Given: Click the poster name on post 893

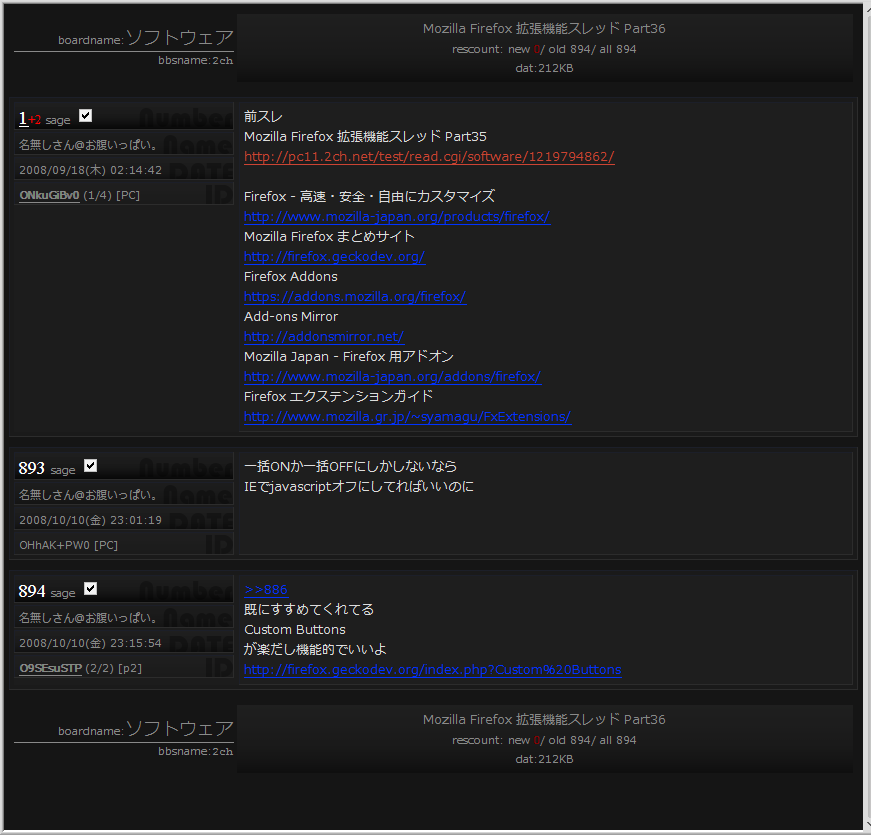Looking at the screenshot, I should coord(88,495).
